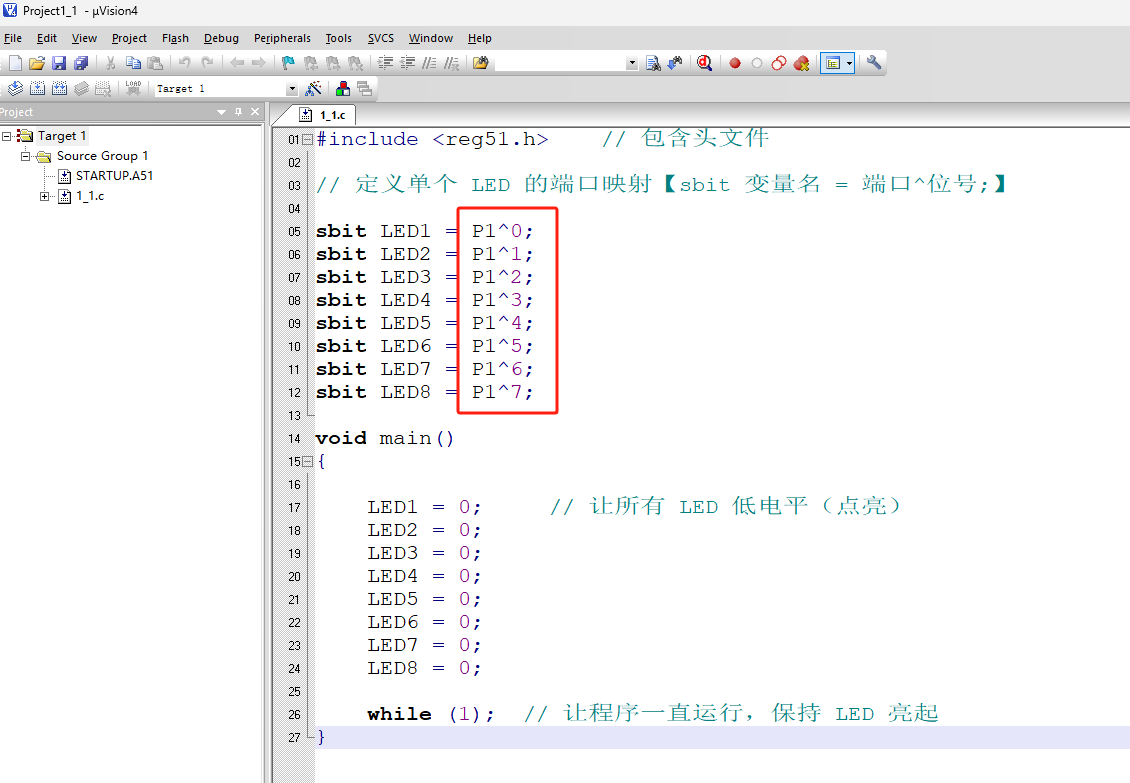Go to previous bookmark icon

(311, 63)
